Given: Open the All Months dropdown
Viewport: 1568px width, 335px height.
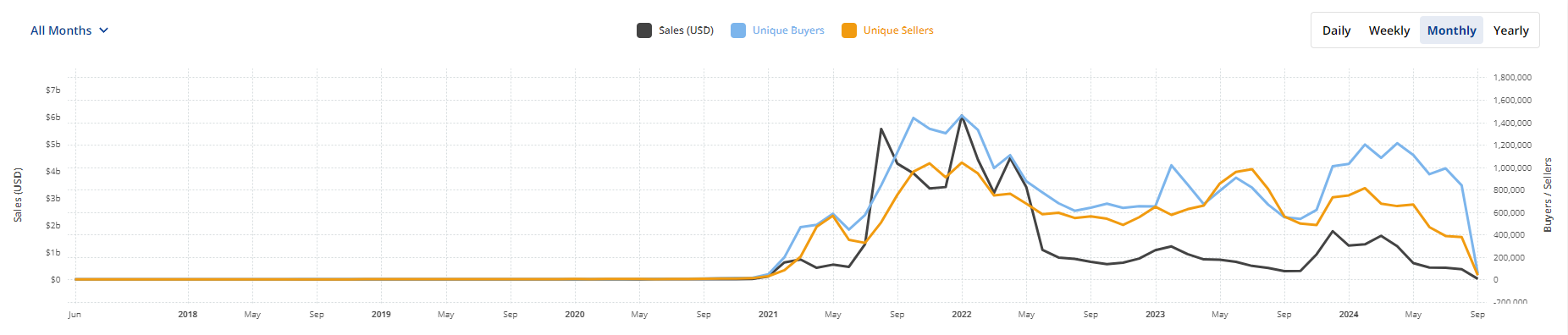Looking at the screenshot, I should coord(69,30).
